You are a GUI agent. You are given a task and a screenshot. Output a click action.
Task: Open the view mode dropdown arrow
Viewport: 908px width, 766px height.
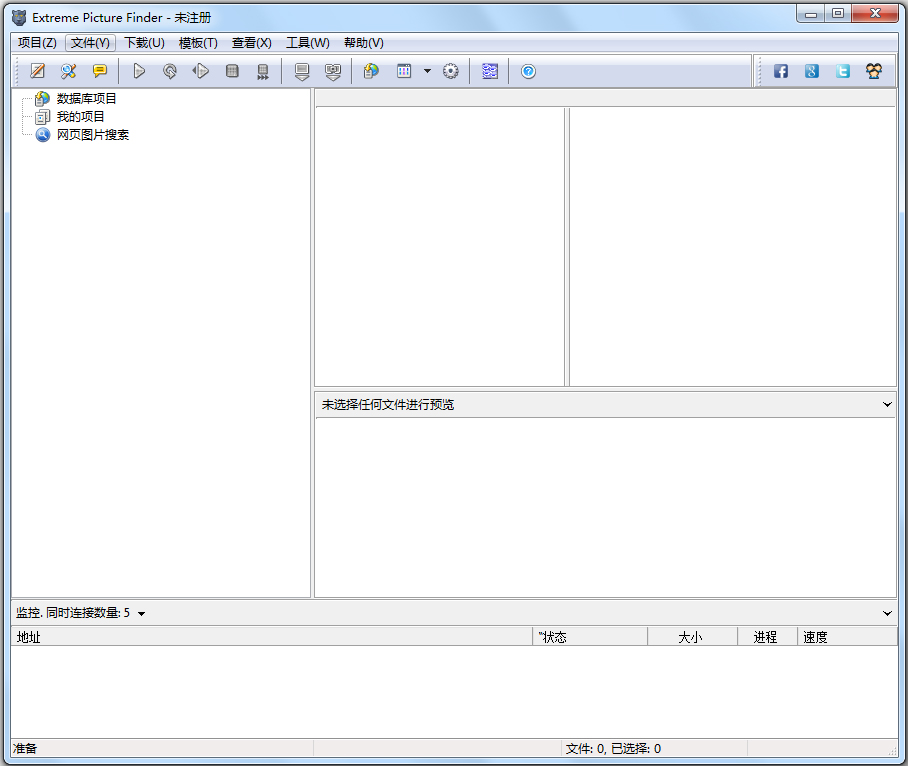coord(426,71)
